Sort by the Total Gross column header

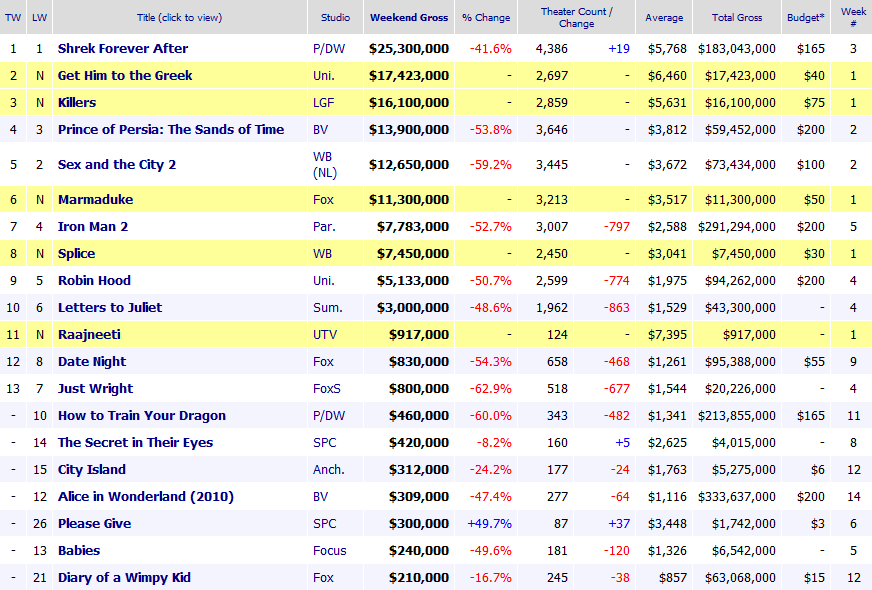click(x=738, y=18)
